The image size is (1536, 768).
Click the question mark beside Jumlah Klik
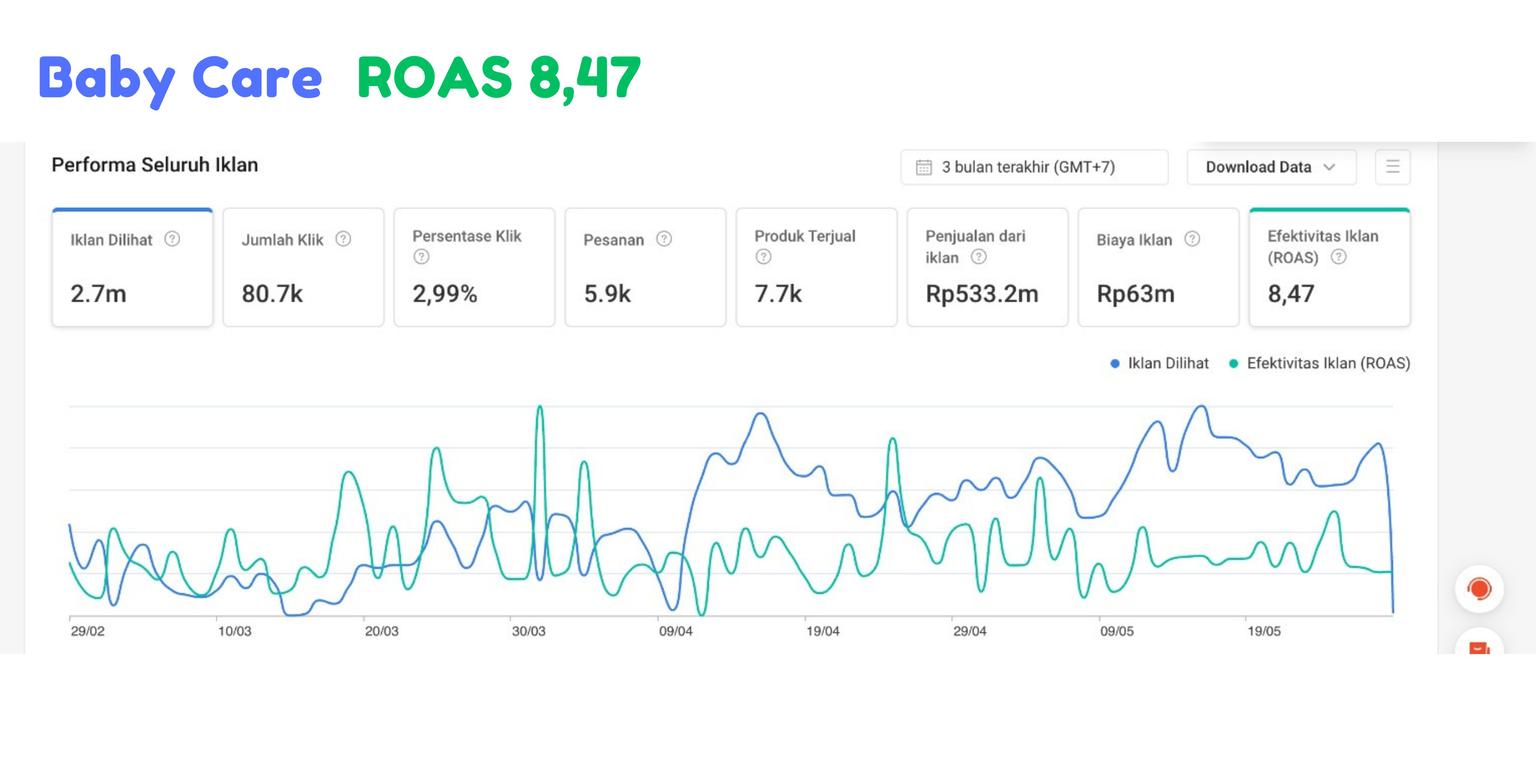[343, 239]
